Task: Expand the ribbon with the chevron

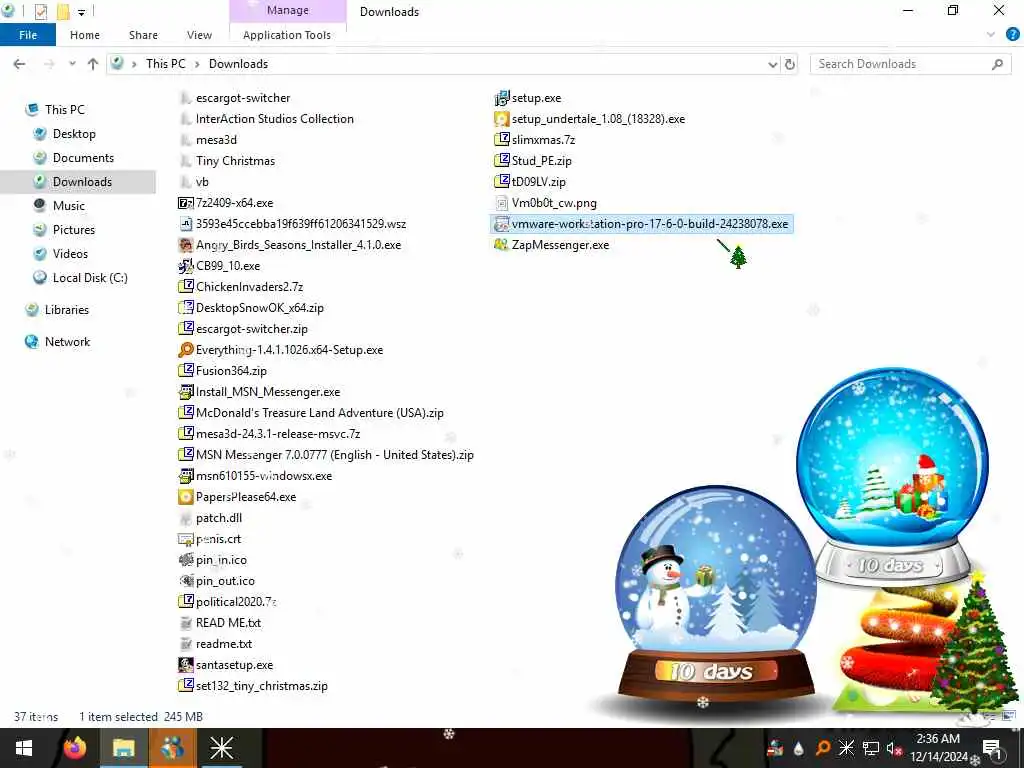Action: click(991, 35)
